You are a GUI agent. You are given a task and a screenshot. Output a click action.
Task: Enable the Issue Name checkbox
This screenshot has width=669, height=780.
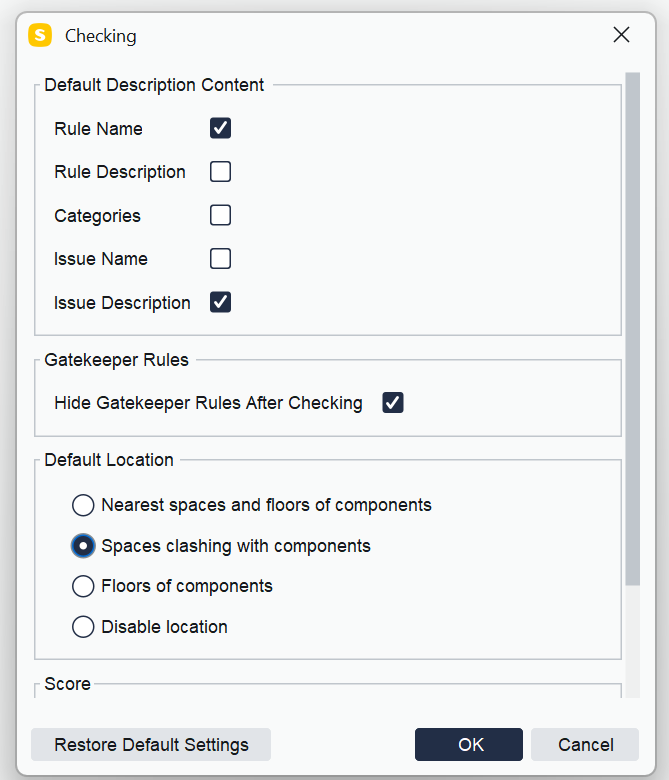coord(220,259)
